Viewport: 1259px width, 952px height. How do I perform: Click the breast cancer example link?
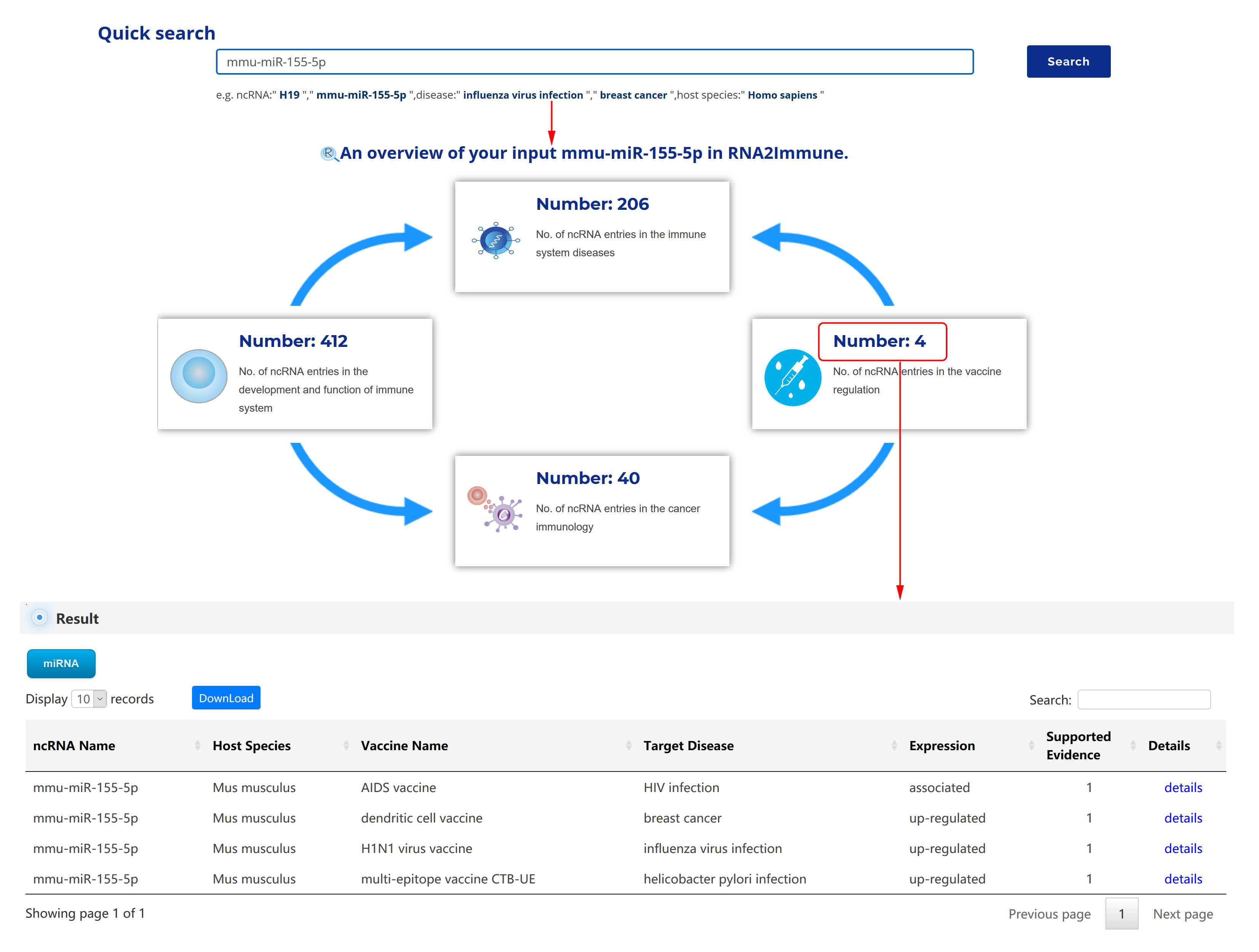[633, 95]
